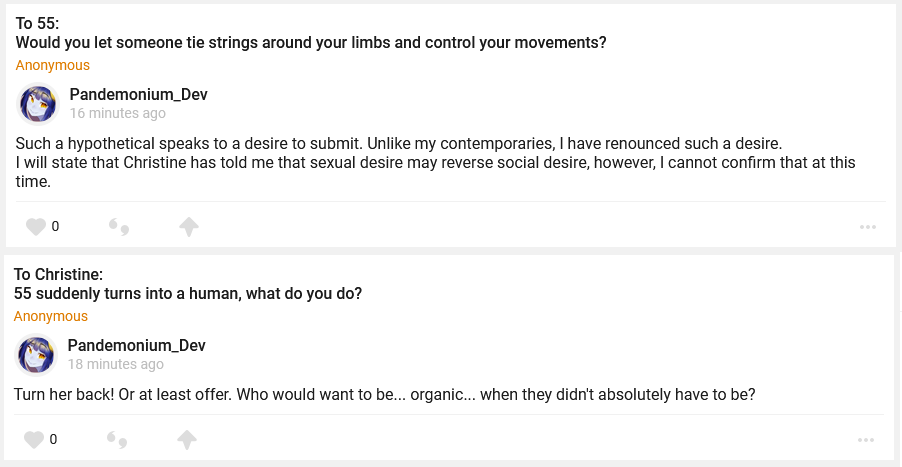
Task: Click the like count on the second answer
Action: 53,439
